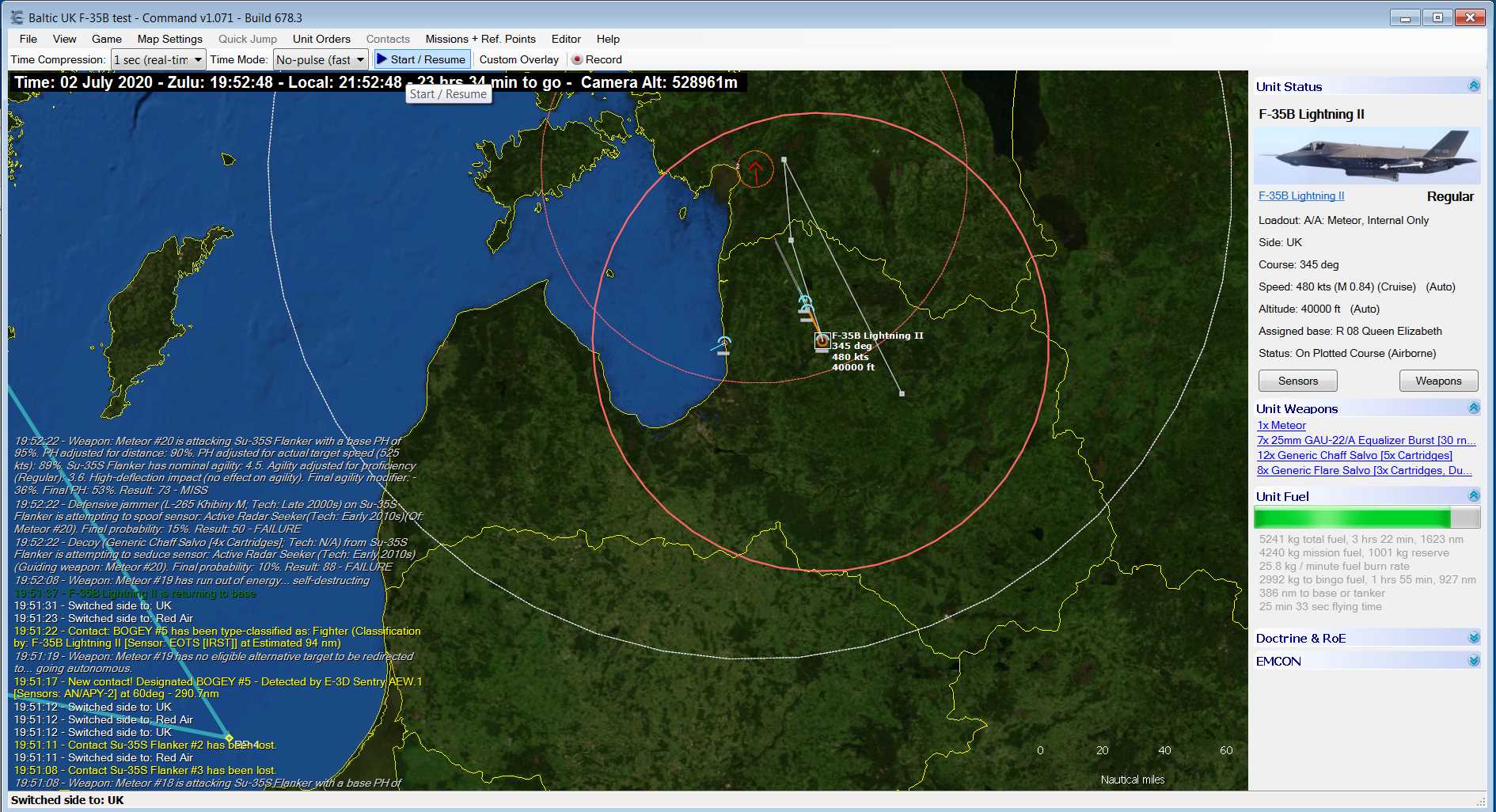Open the Help menu
This screenshot has width=1496, height=812.
coord(608,39)
